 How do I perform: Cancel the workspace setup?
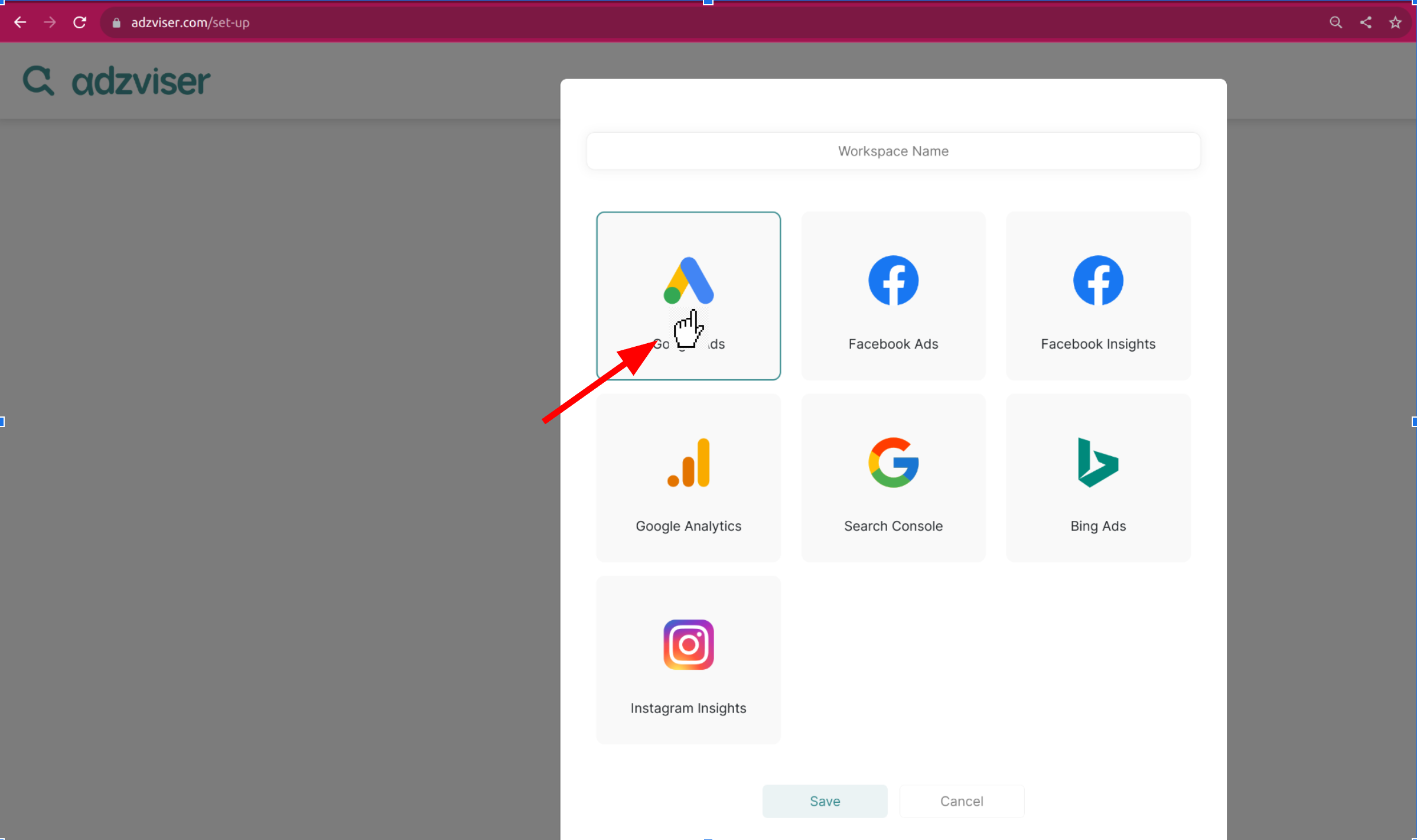tap(961, 801)
